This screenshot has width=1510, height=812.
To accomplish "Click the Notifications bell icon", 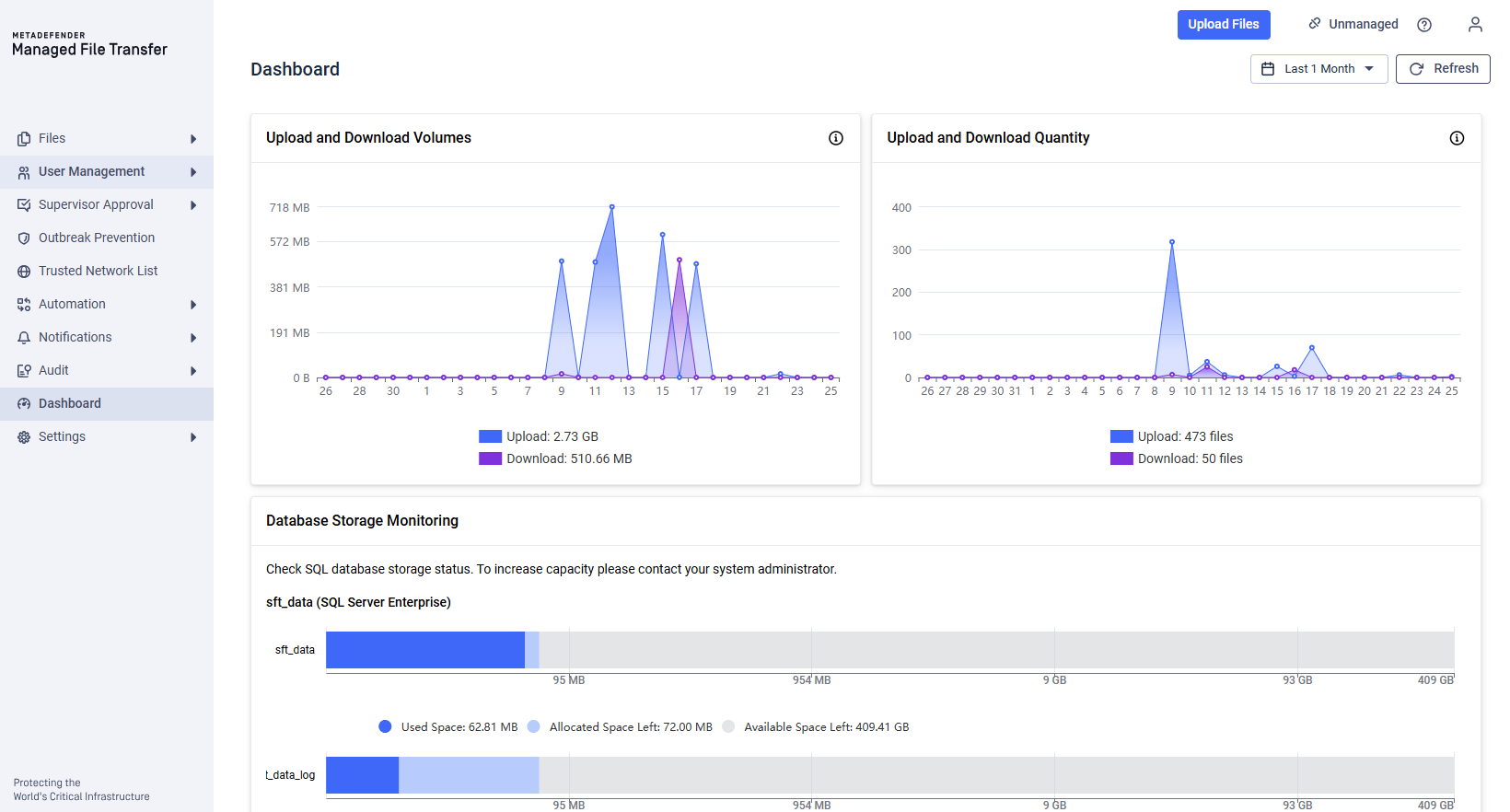I will [x=24, y=338].
